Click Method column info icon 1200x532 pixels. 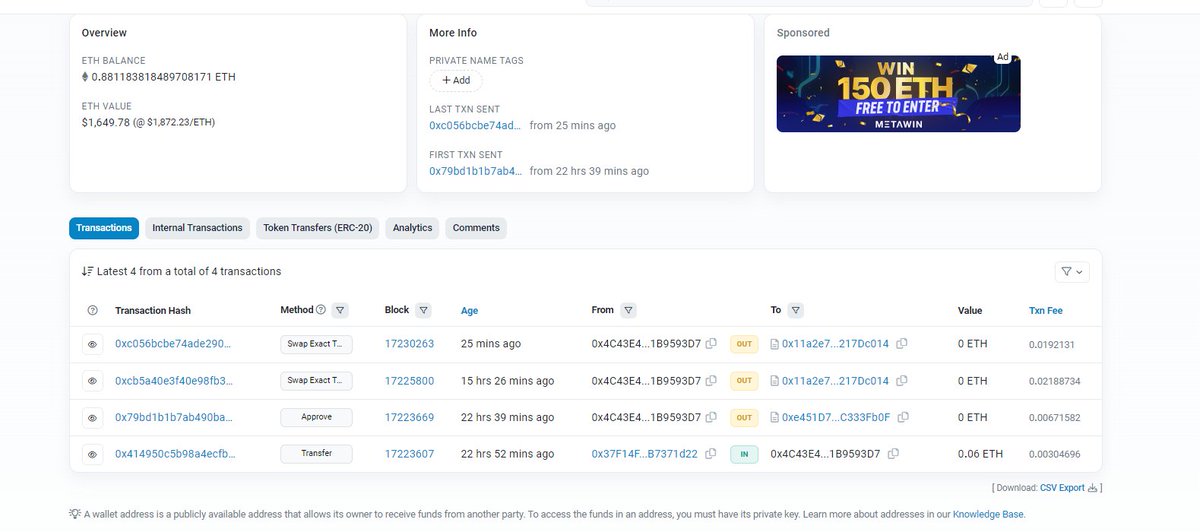pyautogui.click(x=321, y=310)
